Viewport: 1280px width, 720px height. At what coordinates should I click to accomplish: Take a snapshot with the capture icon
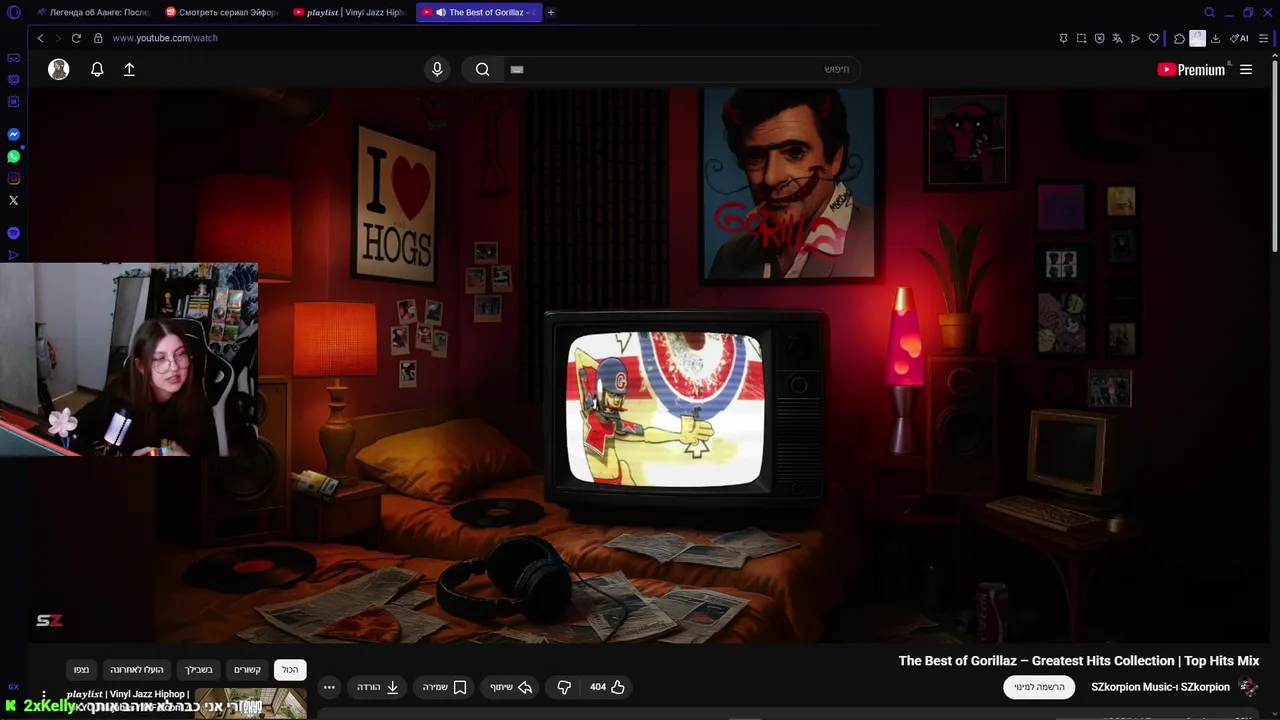(1081, 38)
